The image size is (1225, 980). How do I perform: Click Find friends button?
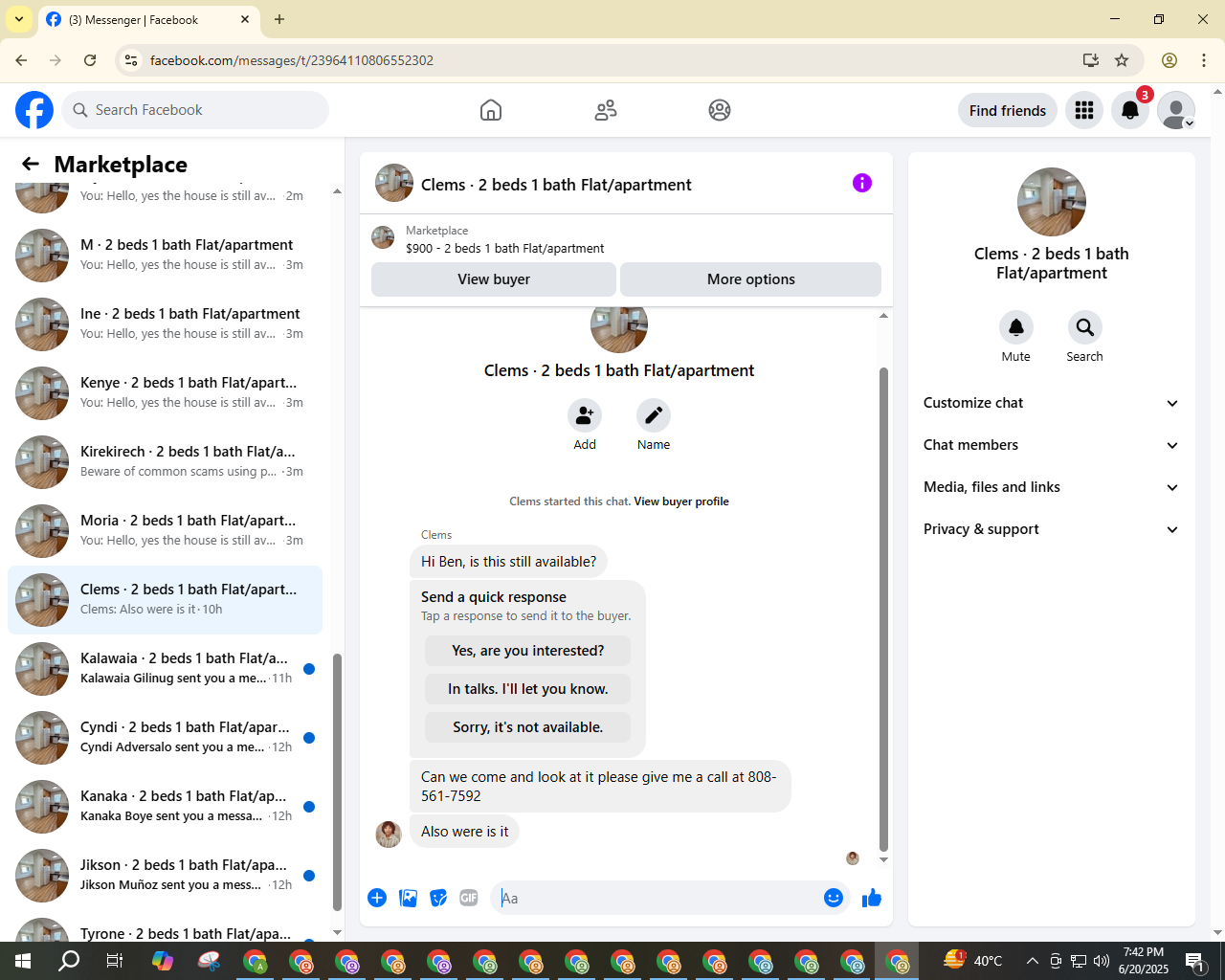click(x=1008, y=110)
